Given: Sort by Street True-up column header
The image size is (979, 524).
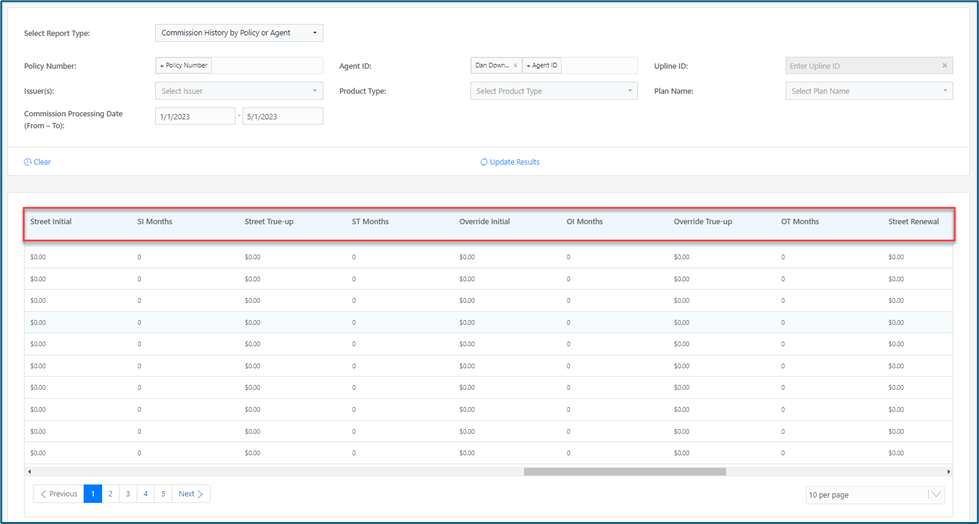Looking at the screenshot, I should pyautogui.click(x=269, y=221).
